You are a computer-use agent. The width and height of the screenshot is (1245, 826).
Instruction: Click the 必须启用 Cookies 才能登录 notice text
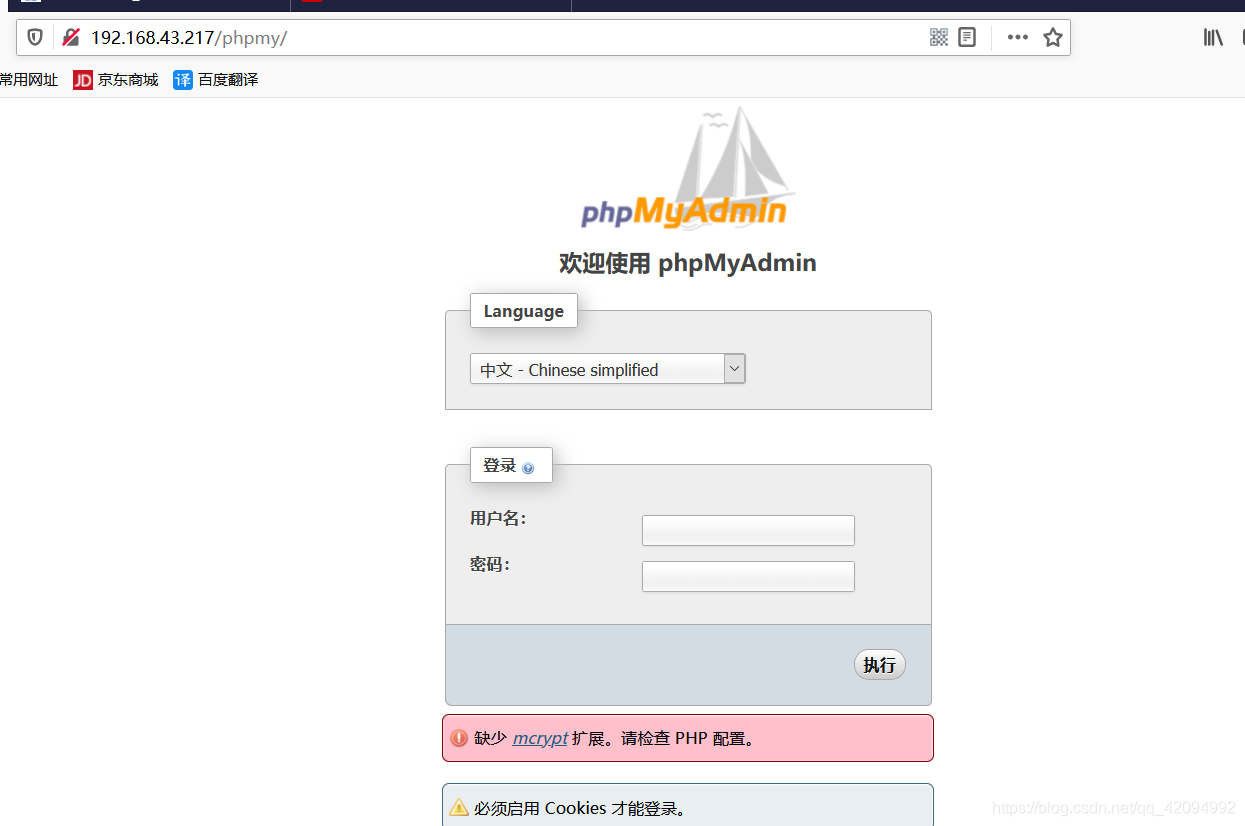click(x=582, y=808)
